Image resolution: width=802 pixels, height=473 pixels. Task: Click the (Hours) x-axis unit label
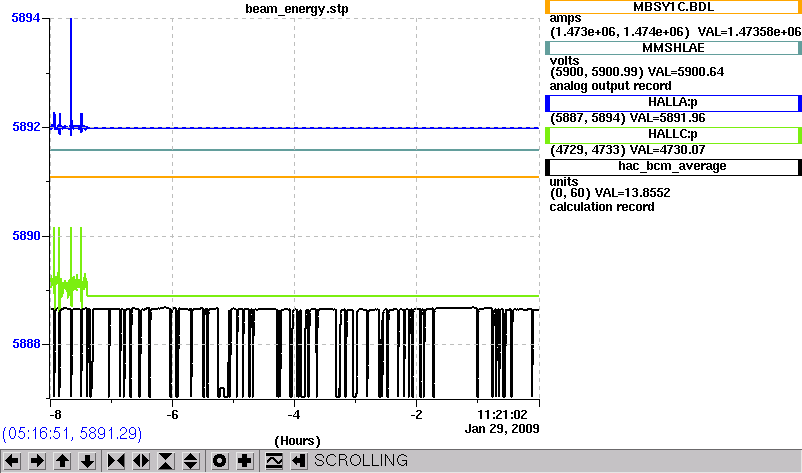click(x=297, y=441)
